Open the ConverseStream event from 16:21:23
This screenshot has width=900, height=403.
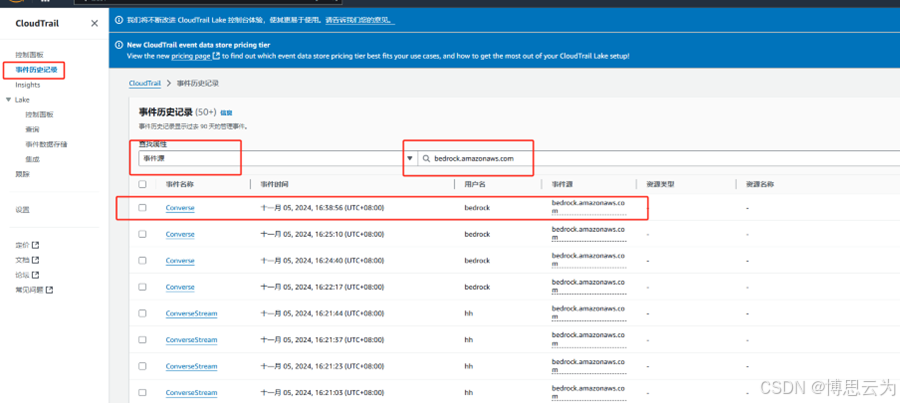(192, 366)
